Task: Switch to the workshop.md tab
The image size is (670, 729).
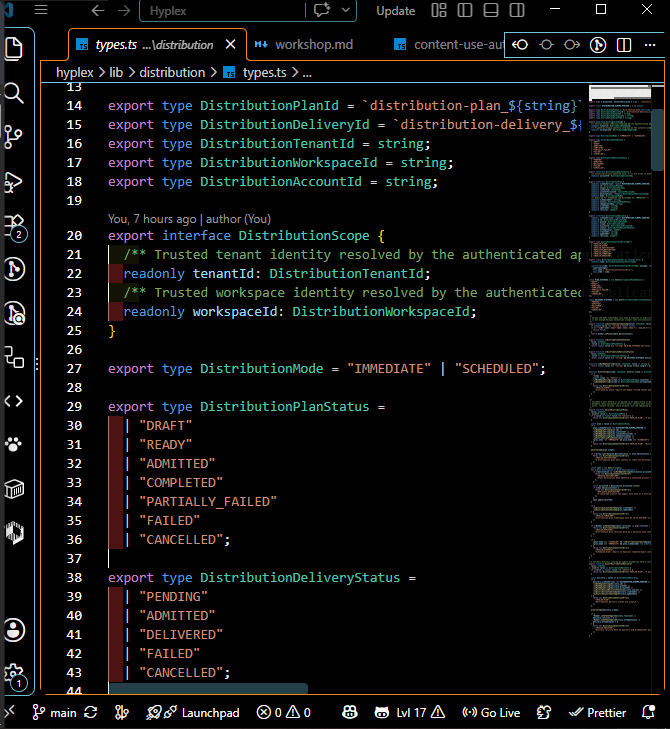Action: coord(304,45)
